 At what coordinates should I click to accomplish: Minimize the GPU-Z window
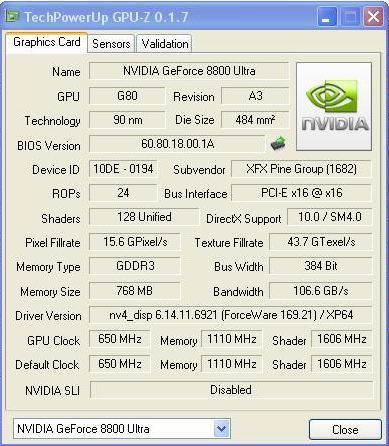(326, 17)
